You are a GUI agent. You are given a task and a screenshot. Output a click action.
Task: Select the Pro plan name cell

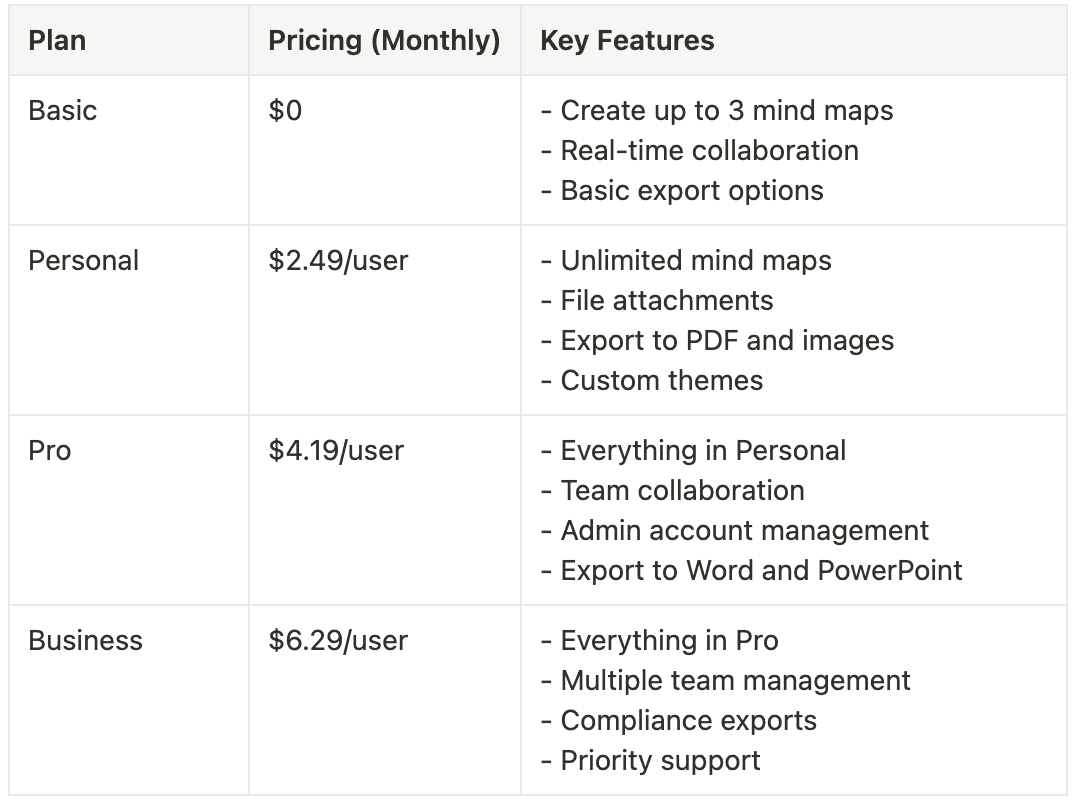click(129, 510)
